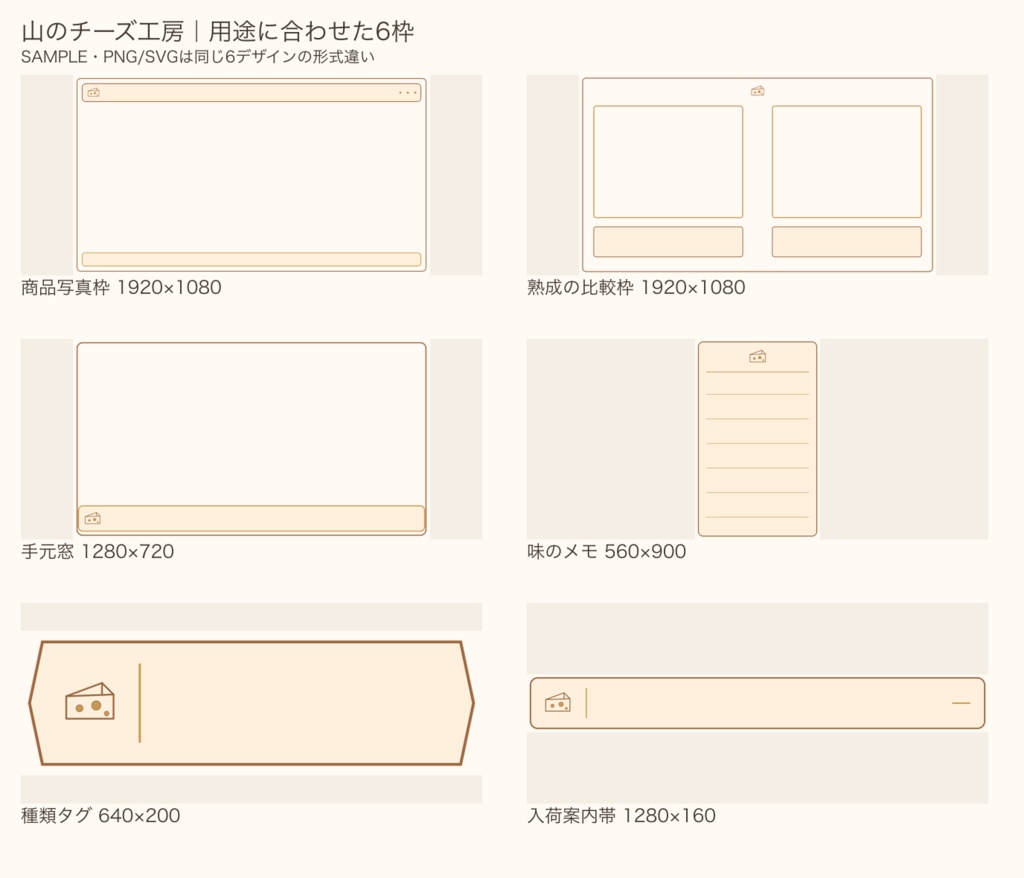1024x878 pixels.
Task: Click the caption 熟成の比較枠 1920×1080
Action: [636, 287]
